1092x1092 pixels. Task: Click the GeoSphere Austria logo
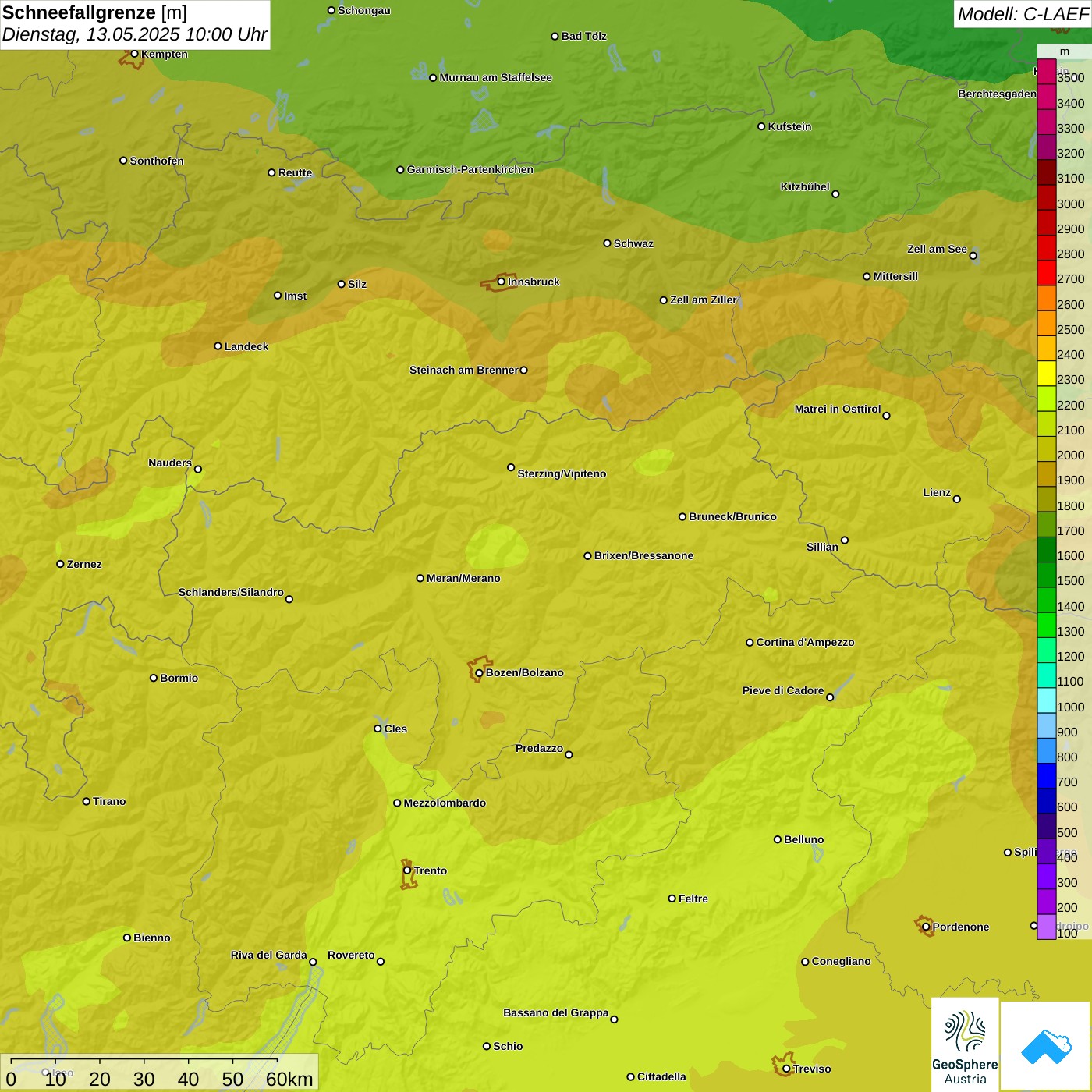965,1045
